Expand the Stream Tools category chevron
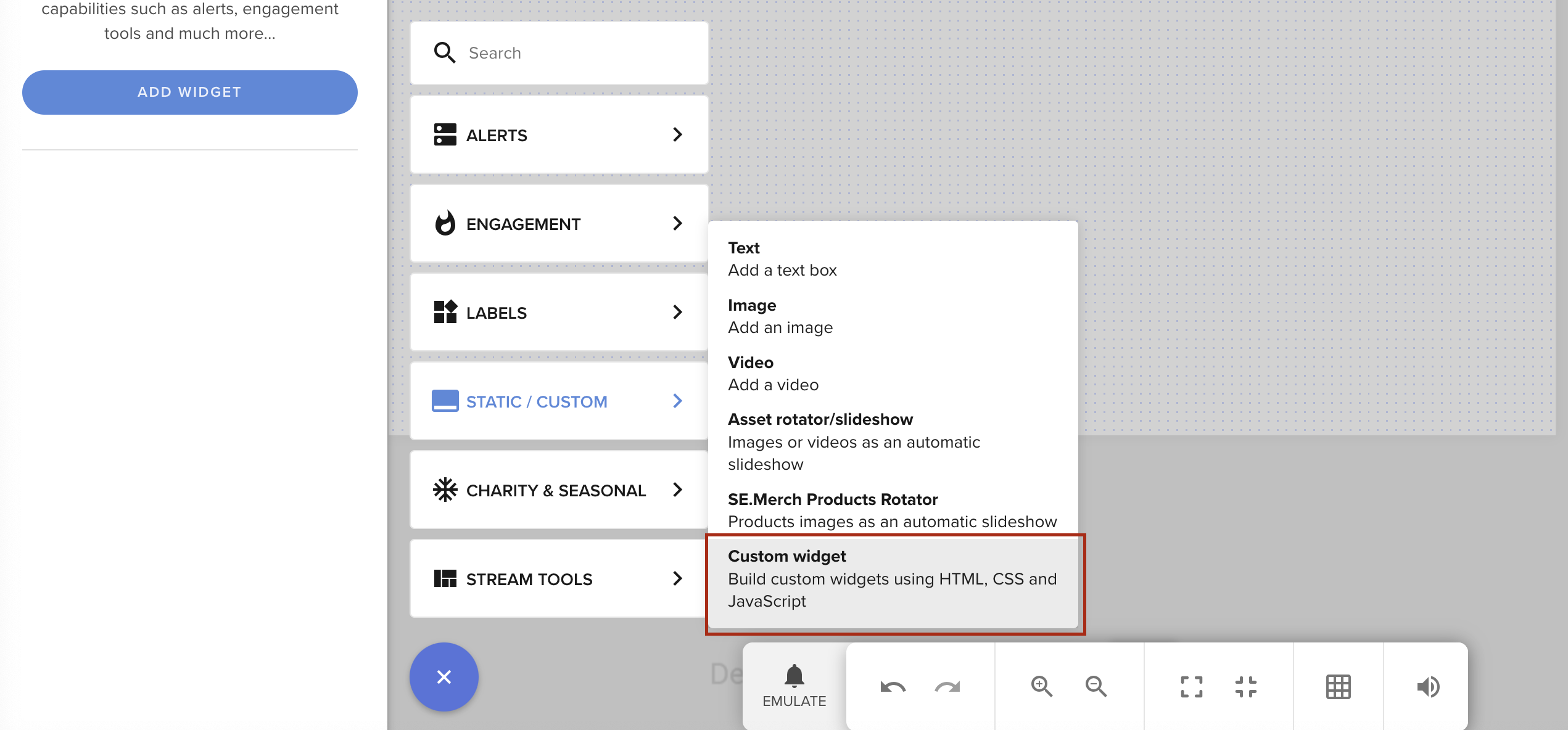1568x730 pixels. click(678, 578)
